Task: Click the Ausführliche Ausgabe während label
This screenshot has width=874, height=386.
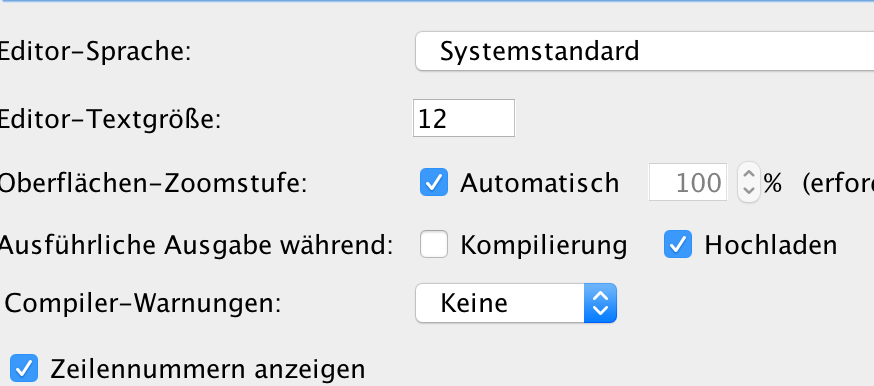Action: click(x=196, y=246)
